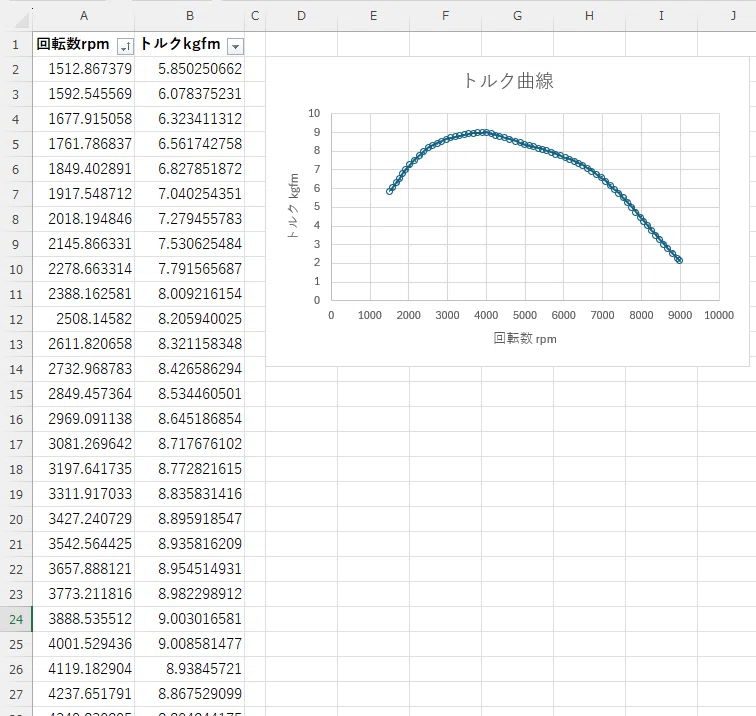Select cell with value 1512.867379
756x716 pixels.
point(84,69)
